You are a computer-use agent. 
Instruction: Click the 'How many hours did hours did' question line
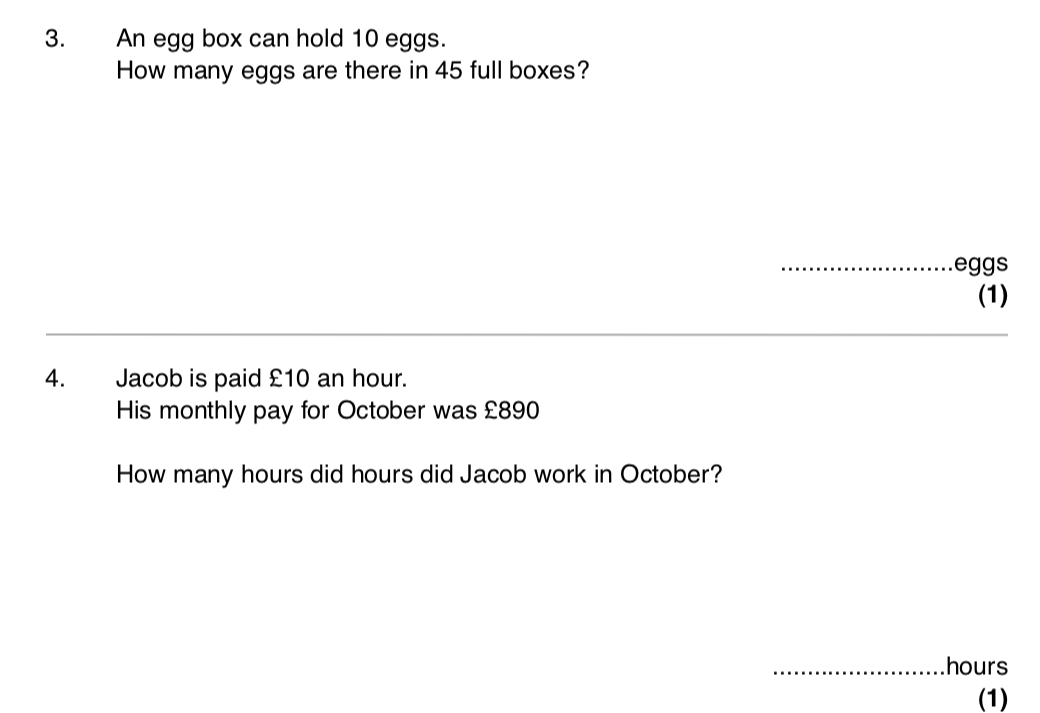click(x=419, y=474)
